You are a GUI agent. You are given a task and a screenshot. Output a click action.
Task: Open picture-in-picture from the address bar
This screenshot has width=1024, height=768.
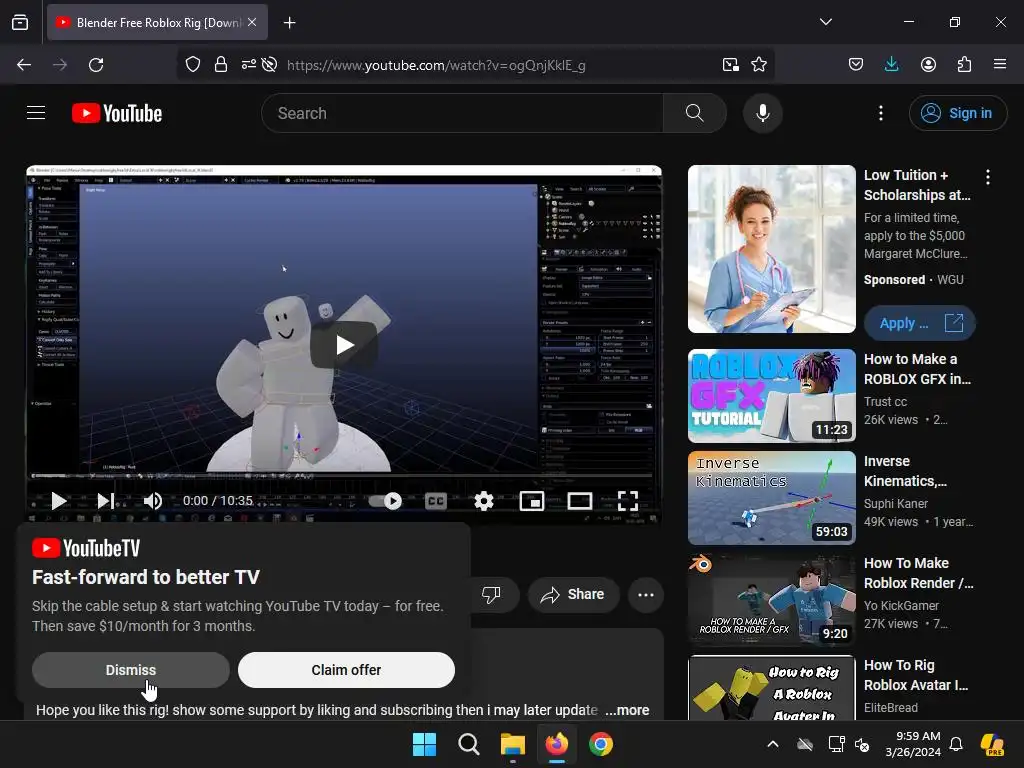tap(730, 65)
